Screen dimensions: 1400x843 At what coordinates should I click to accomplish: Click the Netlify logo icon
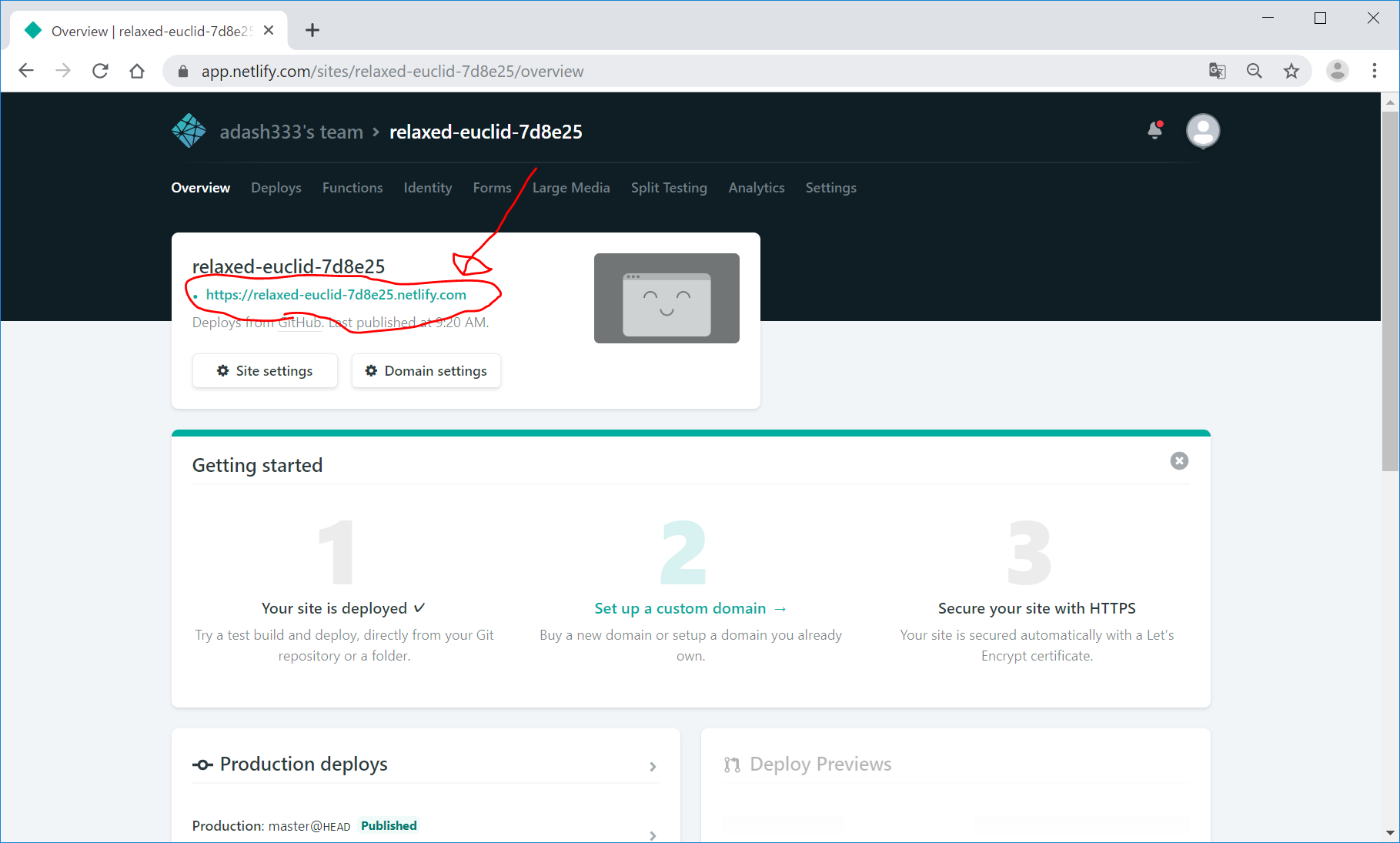coord(189,131)
